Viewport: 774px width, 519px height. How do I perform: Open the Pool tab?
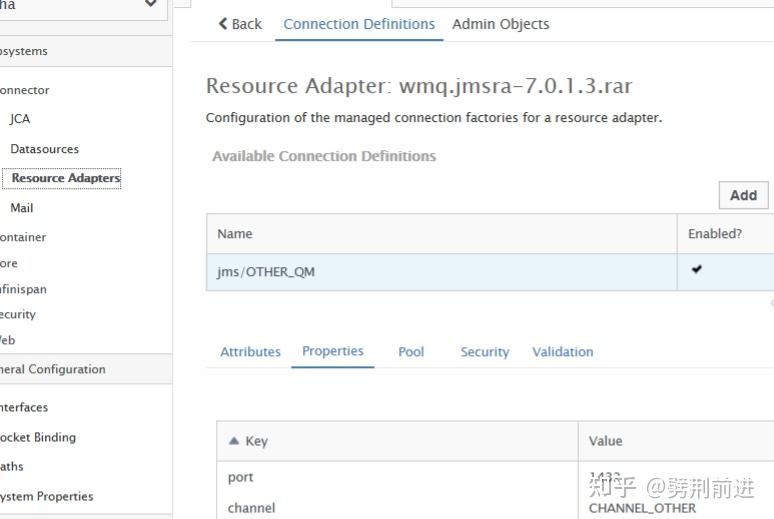coord(411,352)
